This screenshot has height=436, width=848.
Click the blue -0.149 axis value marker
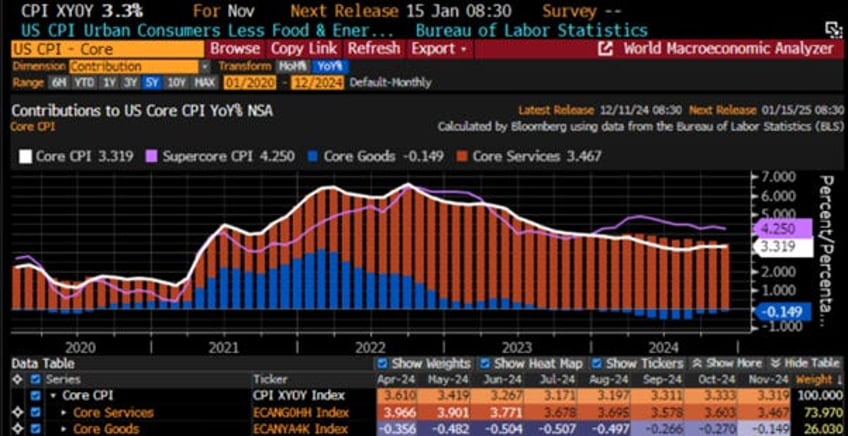pyautogui.click(x=783, y=312)
